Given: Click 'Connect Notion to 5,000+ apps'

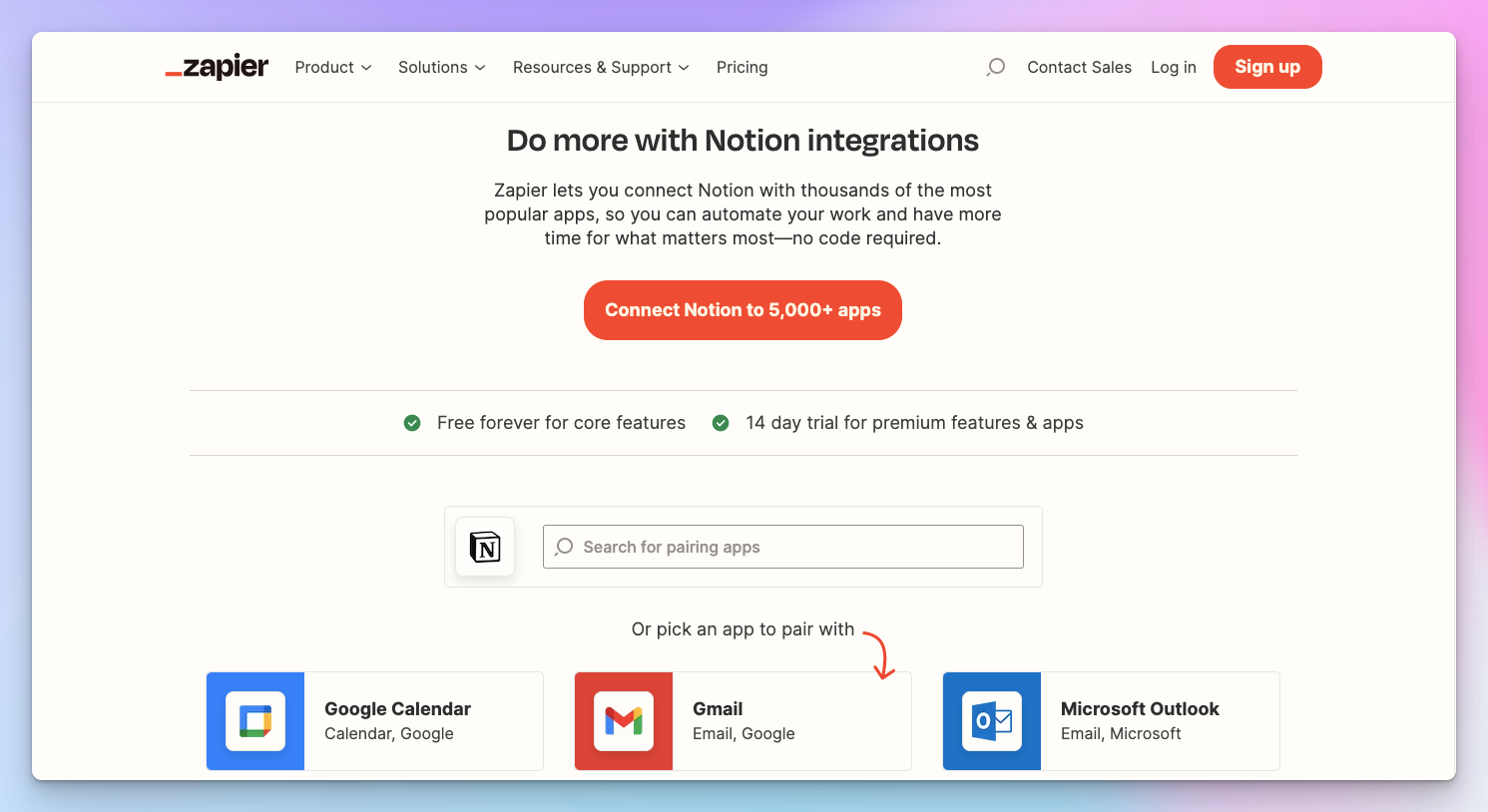Looking at the screenshot, I should tap(743, 310).
